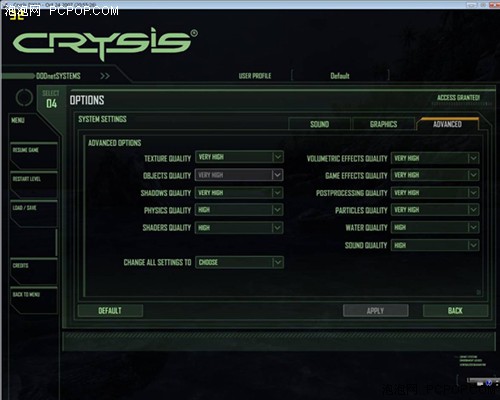Screen dimensions: 500x400
Task: Open the Particles Quality dropdown
Action: [435, 210]
